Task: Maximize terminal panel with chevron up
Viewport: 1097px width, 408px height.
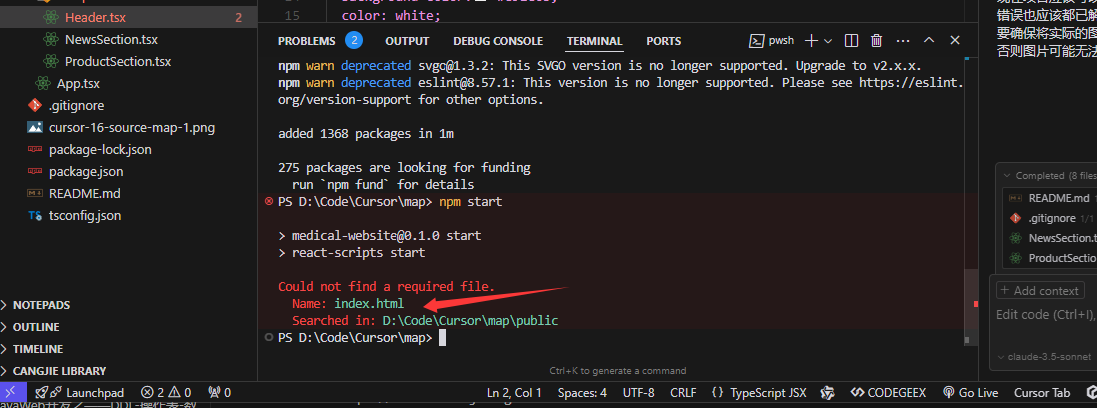Action: coord(928,41)
